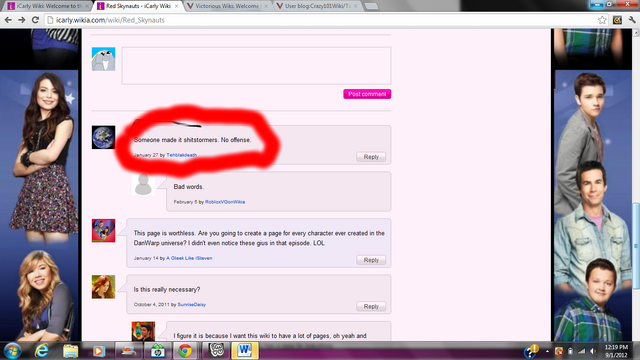
Task: Open the User blog:Crazy101Wiki tab
Action: [x=318, y=6]
